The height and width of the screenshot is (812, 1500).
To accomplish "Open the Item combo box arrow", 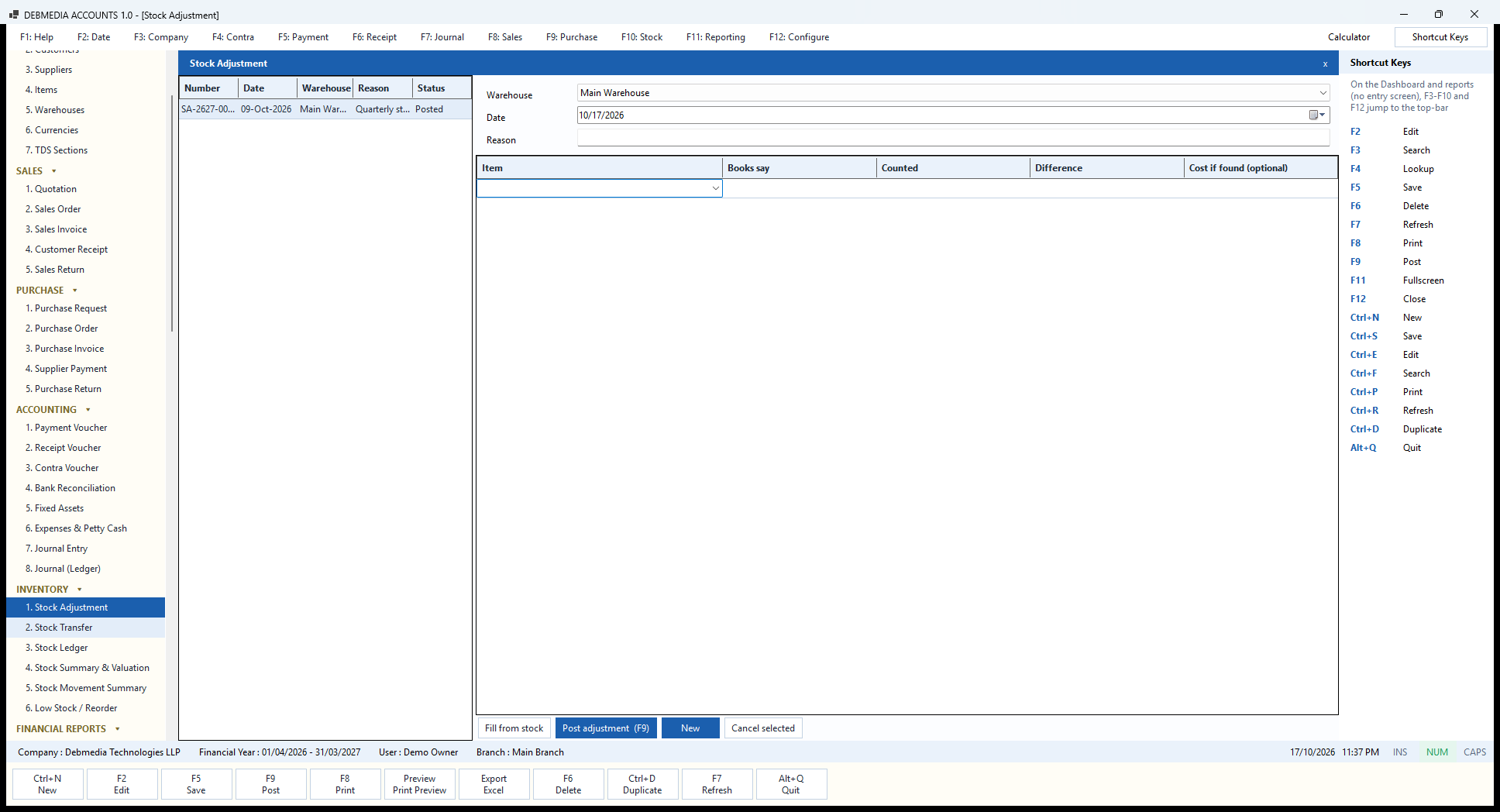I will 715,188.
